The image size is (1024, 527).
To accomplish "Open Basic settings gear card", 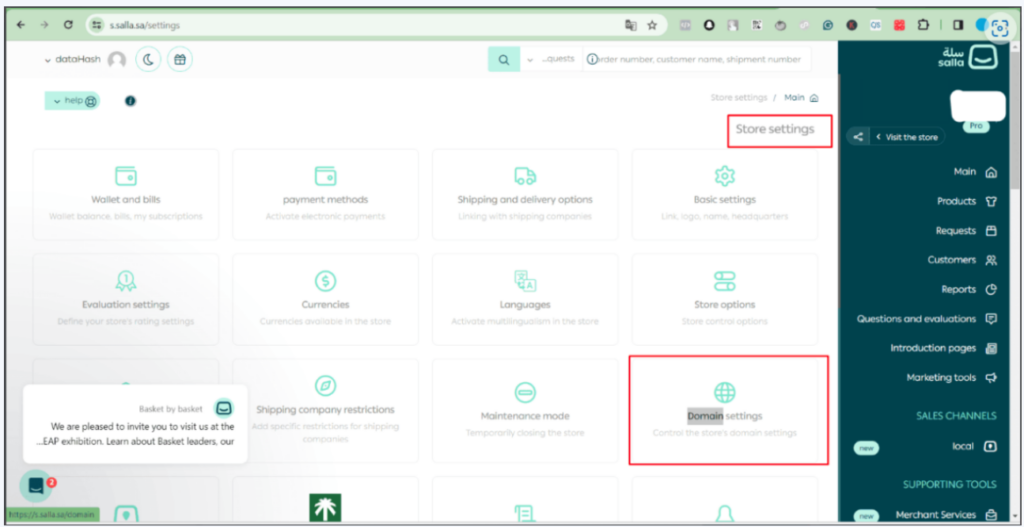I will (725, 195).
